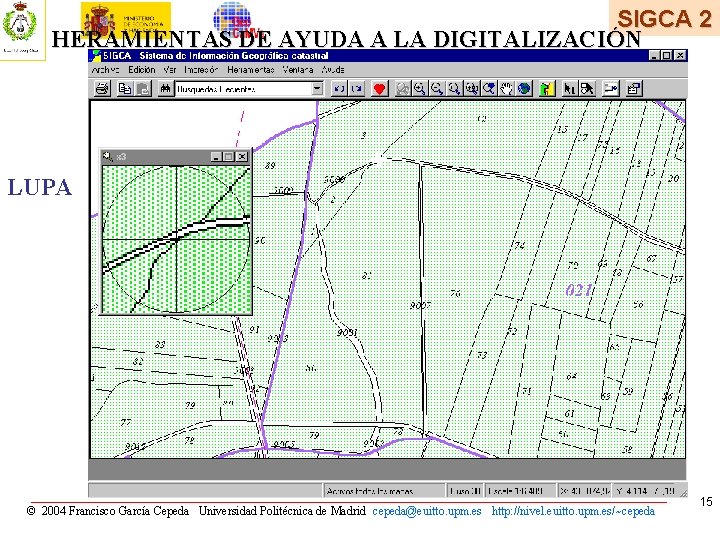Viewport: 720px width, 540px height.
Task: Minimize the x3 lupa window
Action: pyautogui.click(x=217, y=157)
